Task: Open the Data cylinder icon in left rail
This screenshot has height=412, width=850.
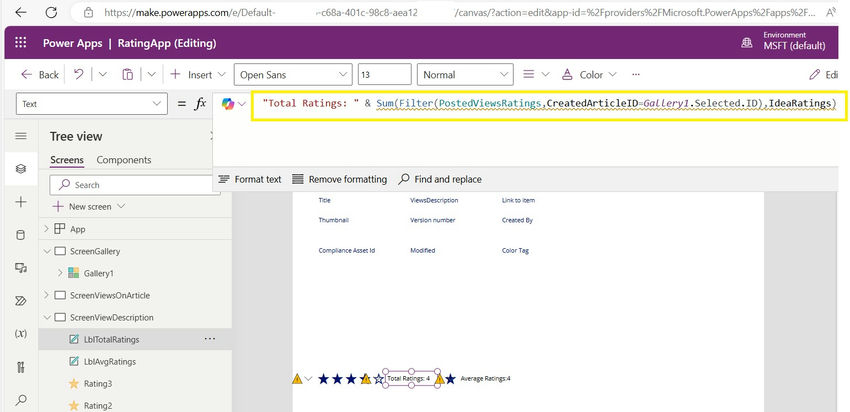Action: (21, 235)
